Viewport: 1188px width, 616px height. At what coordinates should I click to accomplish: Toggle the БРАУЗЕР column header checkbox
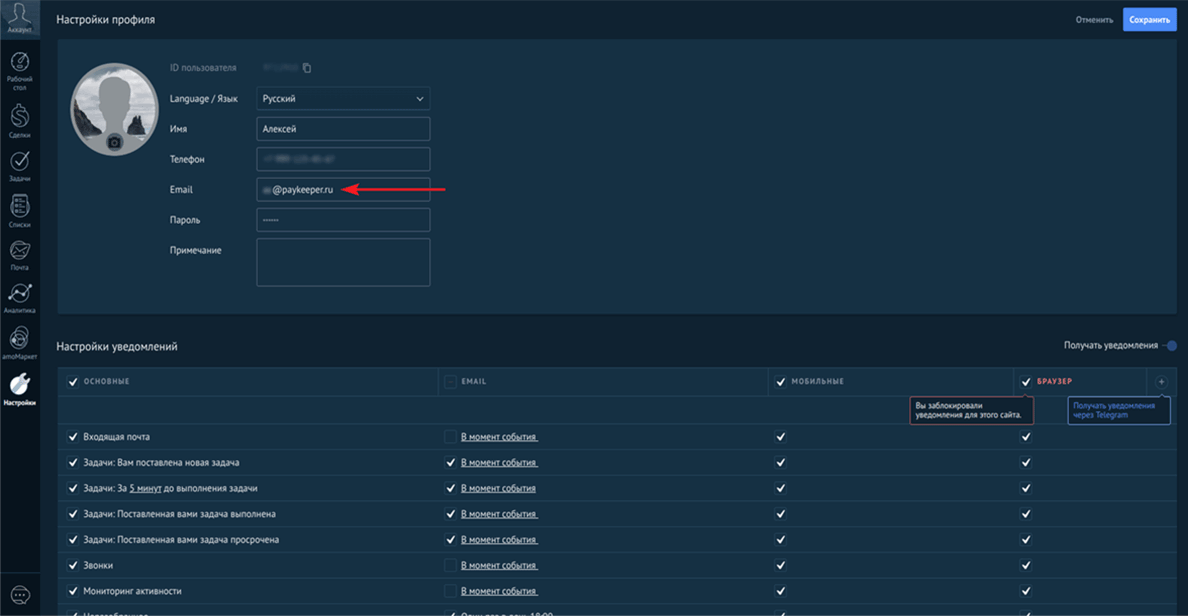1025,382
